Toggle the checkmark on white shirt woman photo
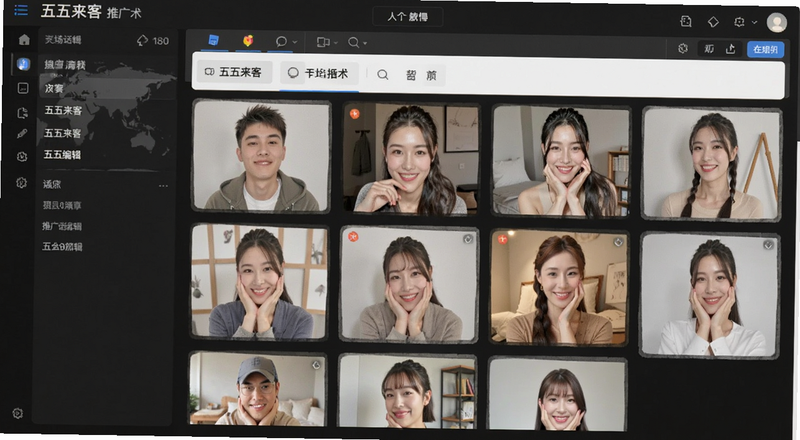This screenshot has width=800, height=440. (768, 245)
